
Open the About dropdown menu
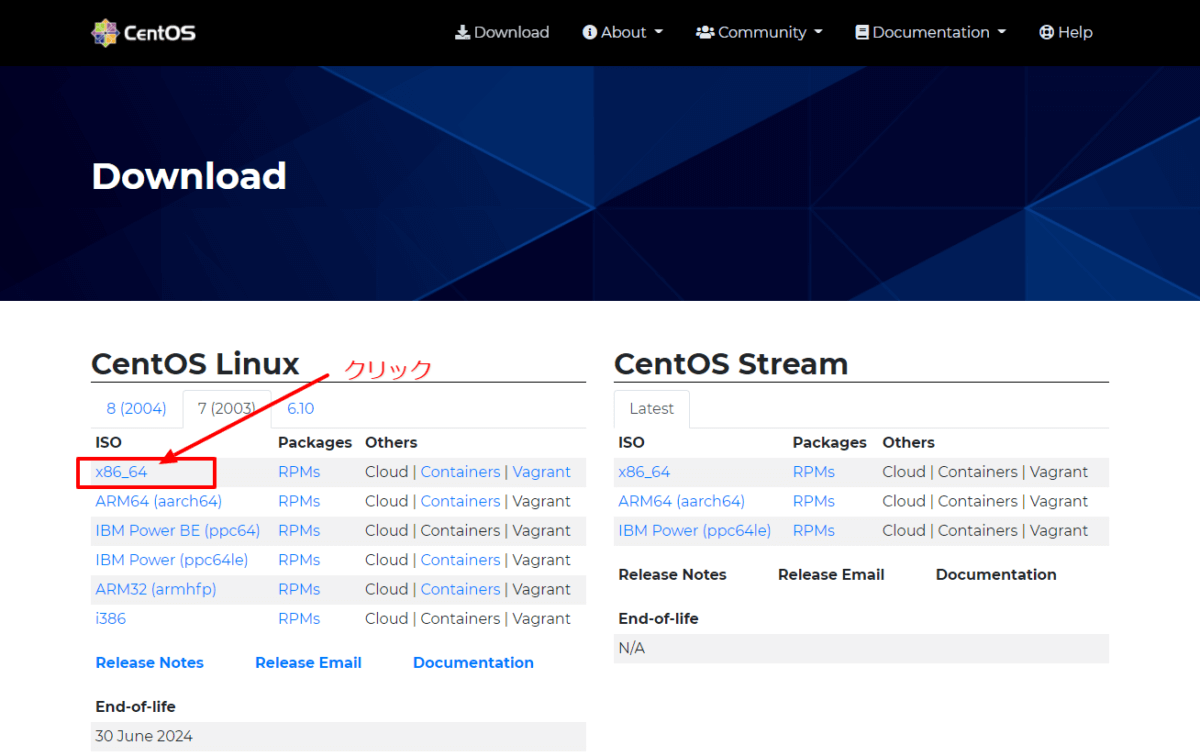[622, 31]
